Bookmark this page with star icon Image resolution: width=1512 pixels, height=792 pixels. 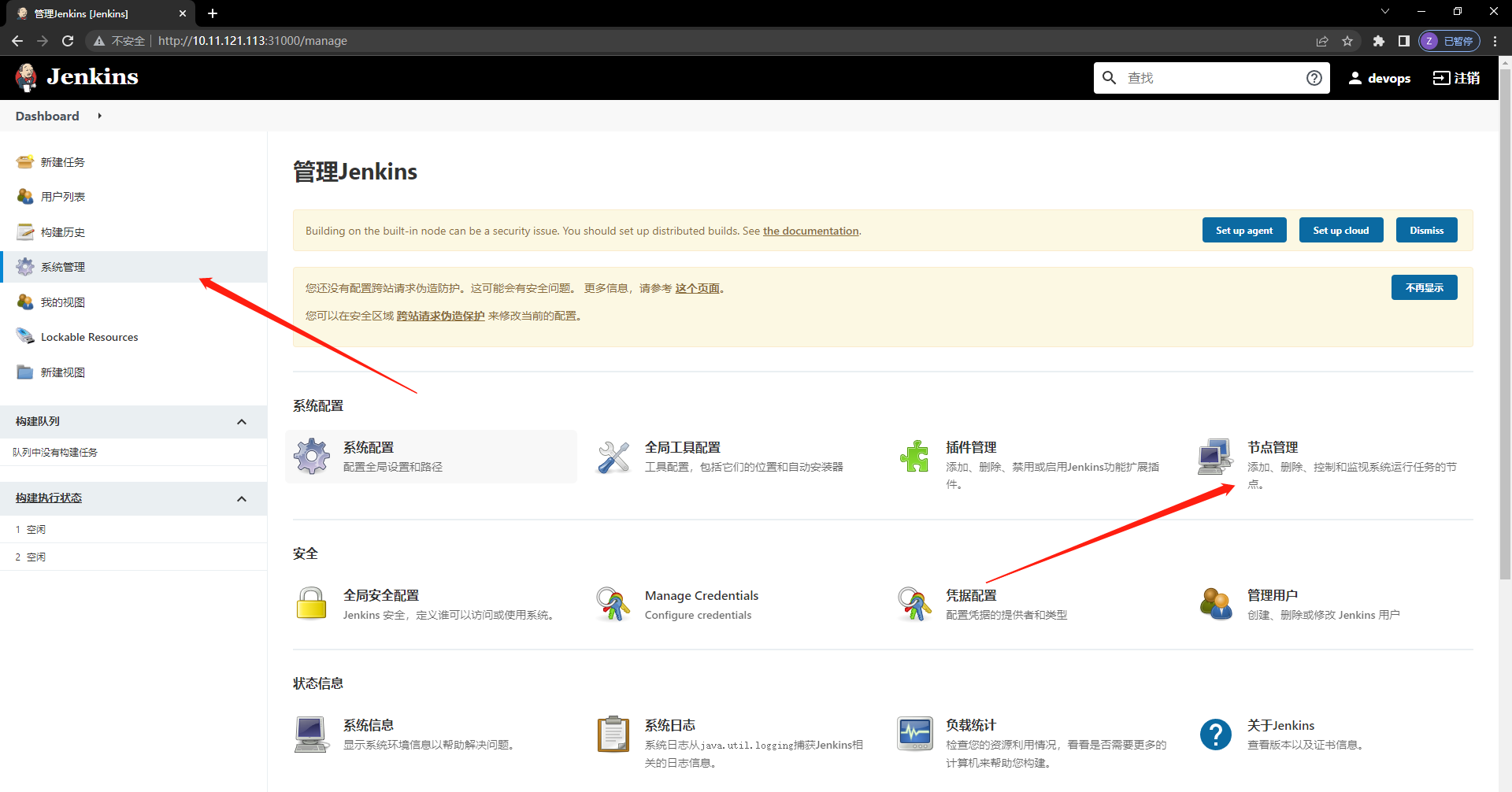(x=1347, y=41)
